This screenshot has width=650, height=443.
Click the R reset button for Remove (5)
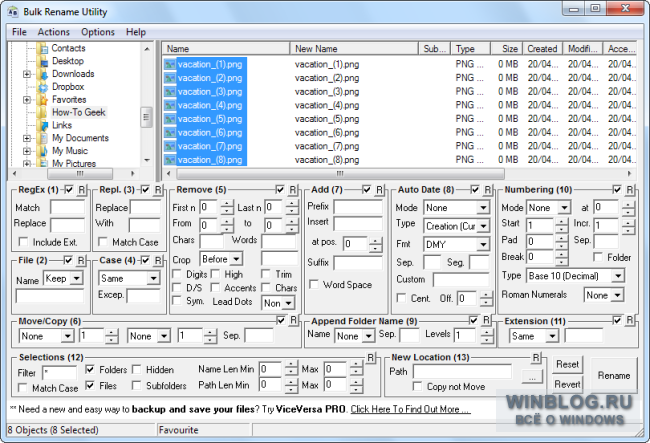point(293,190)
